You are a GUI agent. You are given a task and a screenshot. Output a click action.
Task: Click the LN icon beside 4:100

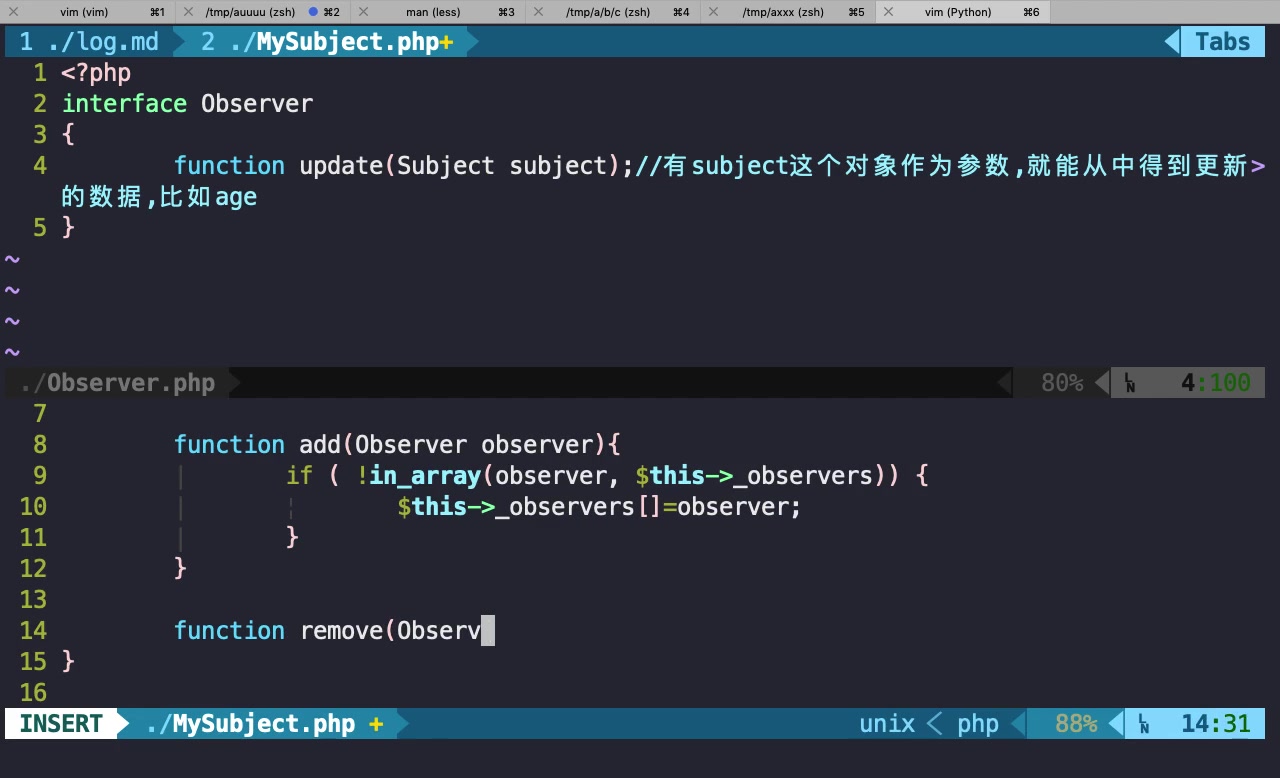point(1130,383)
